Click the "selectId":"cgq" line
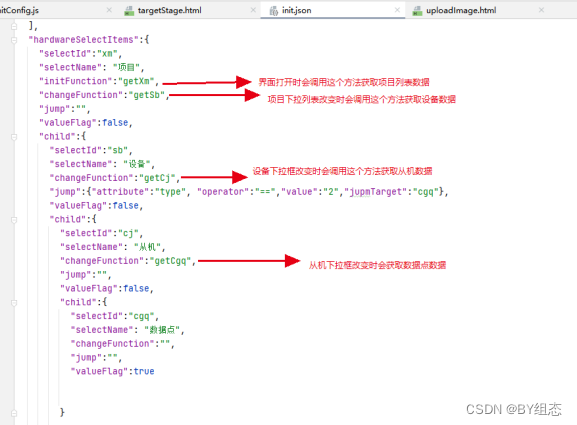The image size is (577, 425). click(115, 316)
